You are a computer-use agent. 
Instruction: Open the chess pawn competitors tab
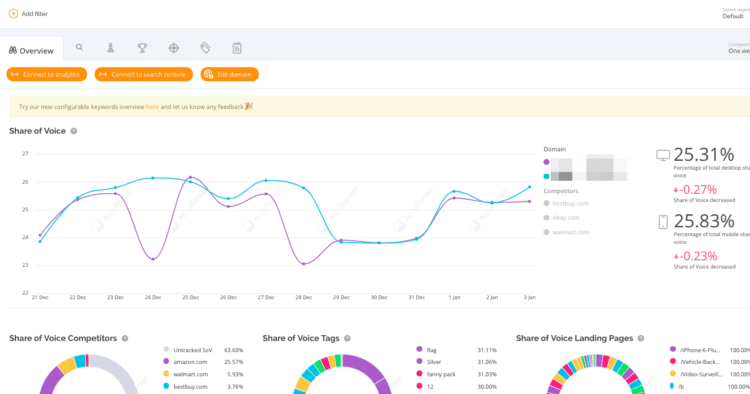110,47
